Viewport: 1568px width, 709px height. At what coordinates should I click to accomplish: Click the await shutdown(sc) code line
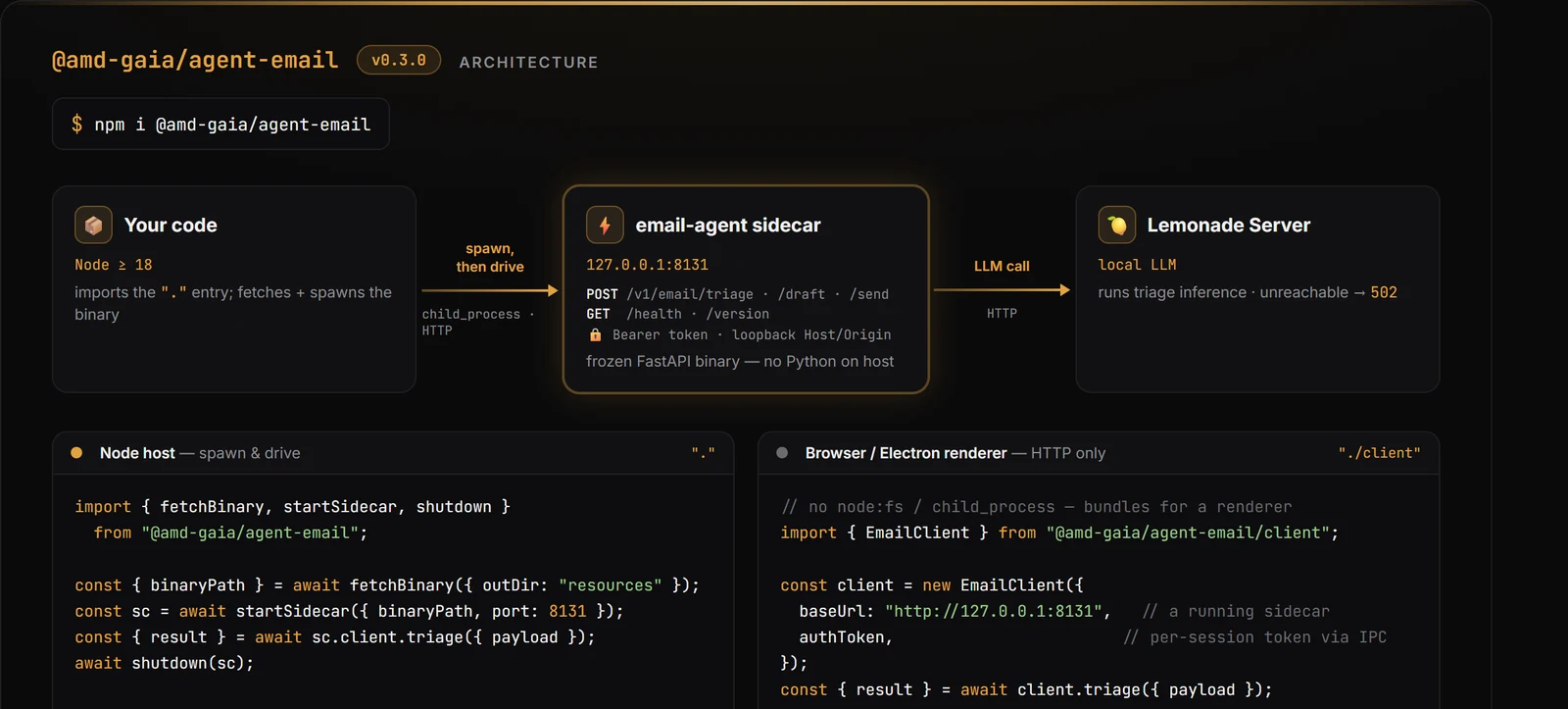coord(165,663)
